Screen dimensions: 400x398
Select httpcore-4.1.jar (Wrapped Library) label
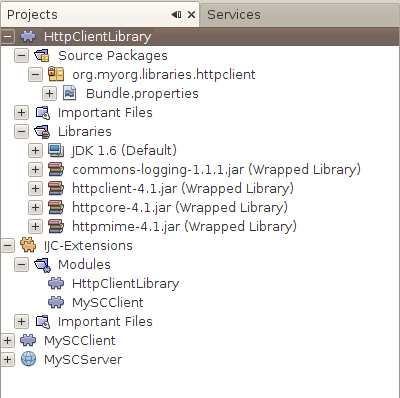point(180,208)
